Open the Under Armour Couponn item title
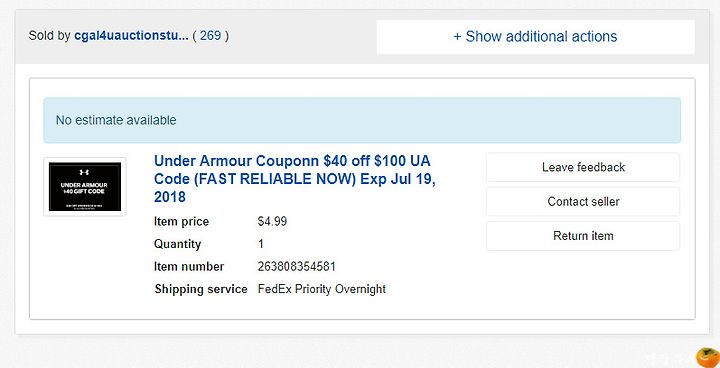The height and width of the screenshot is (368, 720). [295, 179]
